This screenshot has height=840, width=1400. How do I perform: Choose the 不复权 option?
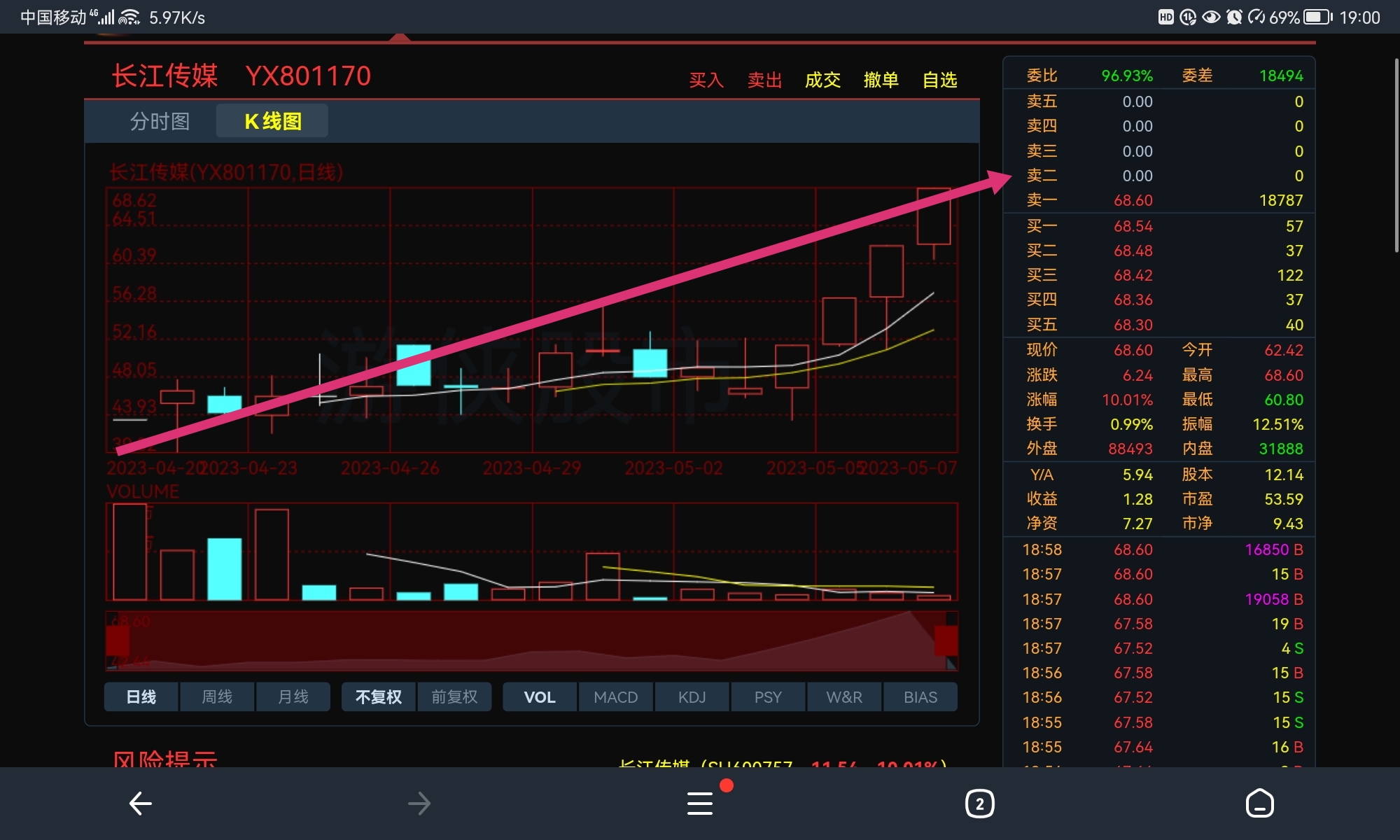coord(379,697)
